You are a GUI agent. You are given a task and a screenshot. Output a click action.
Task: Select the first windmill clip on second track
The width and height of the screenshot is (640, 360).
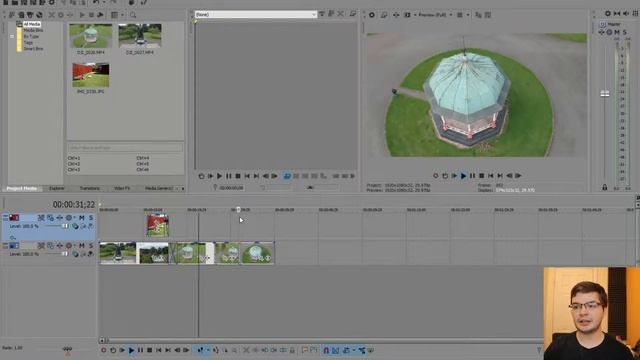pos(118,253)
